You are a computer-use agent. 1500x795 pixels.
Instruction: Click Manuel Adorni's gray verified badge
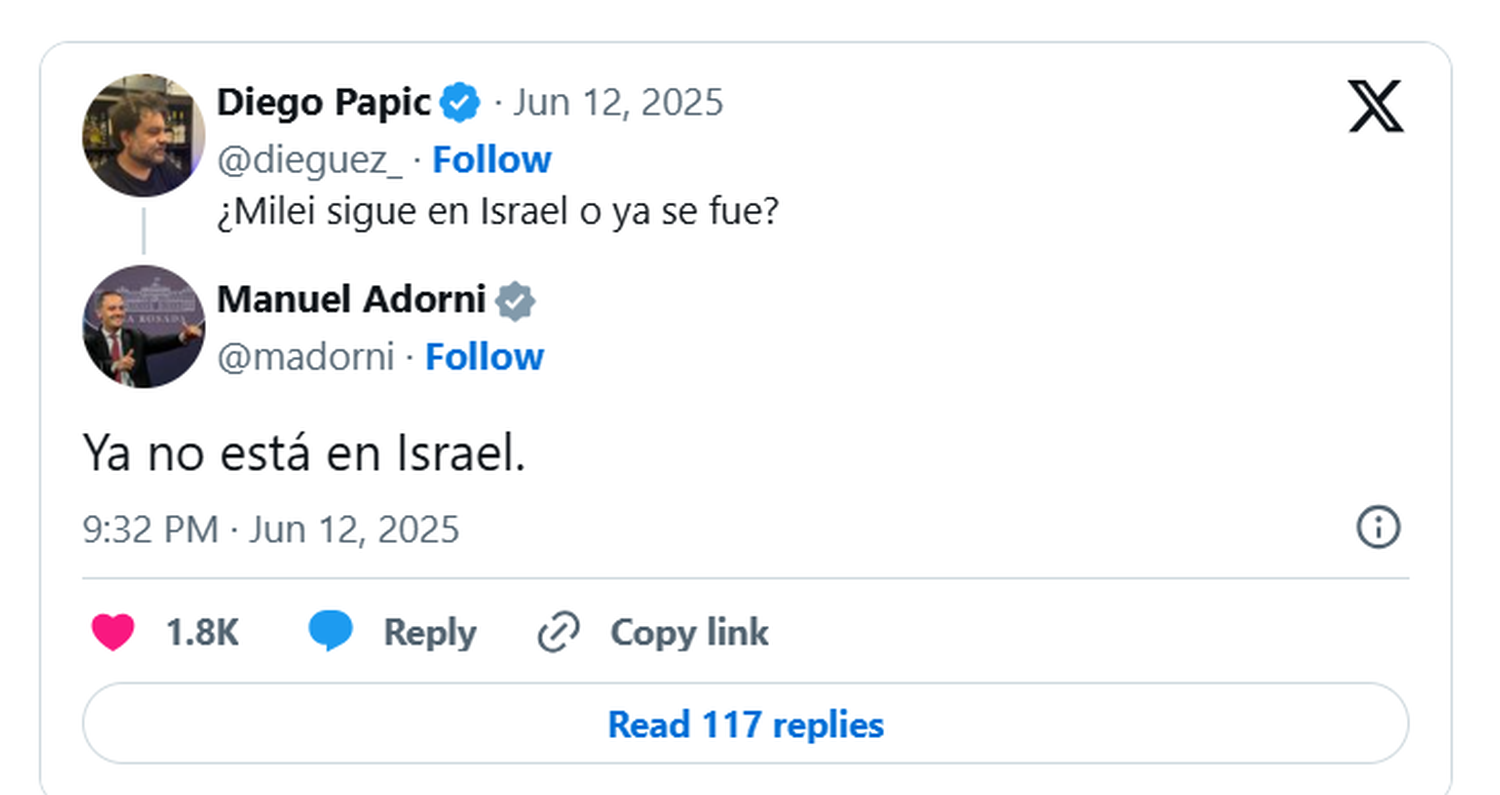click(x=515, y=301)
